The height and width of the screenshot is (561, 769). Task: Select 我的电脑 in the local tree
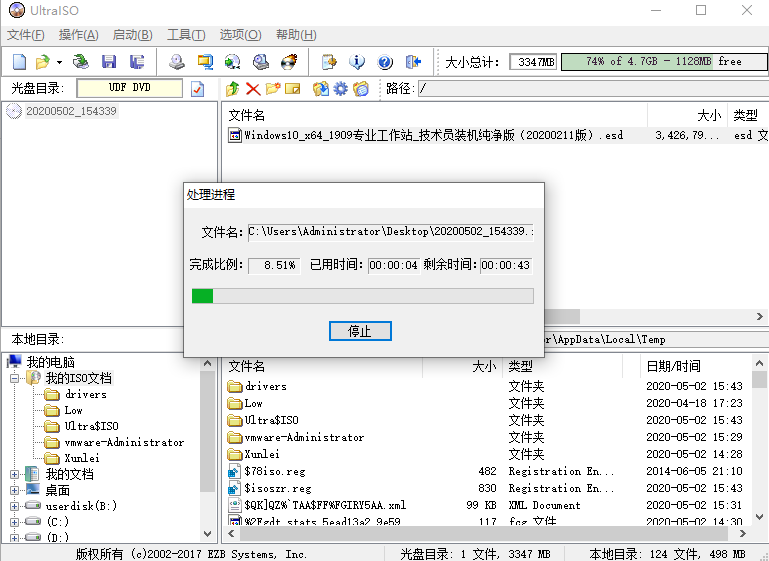[51, 362]
